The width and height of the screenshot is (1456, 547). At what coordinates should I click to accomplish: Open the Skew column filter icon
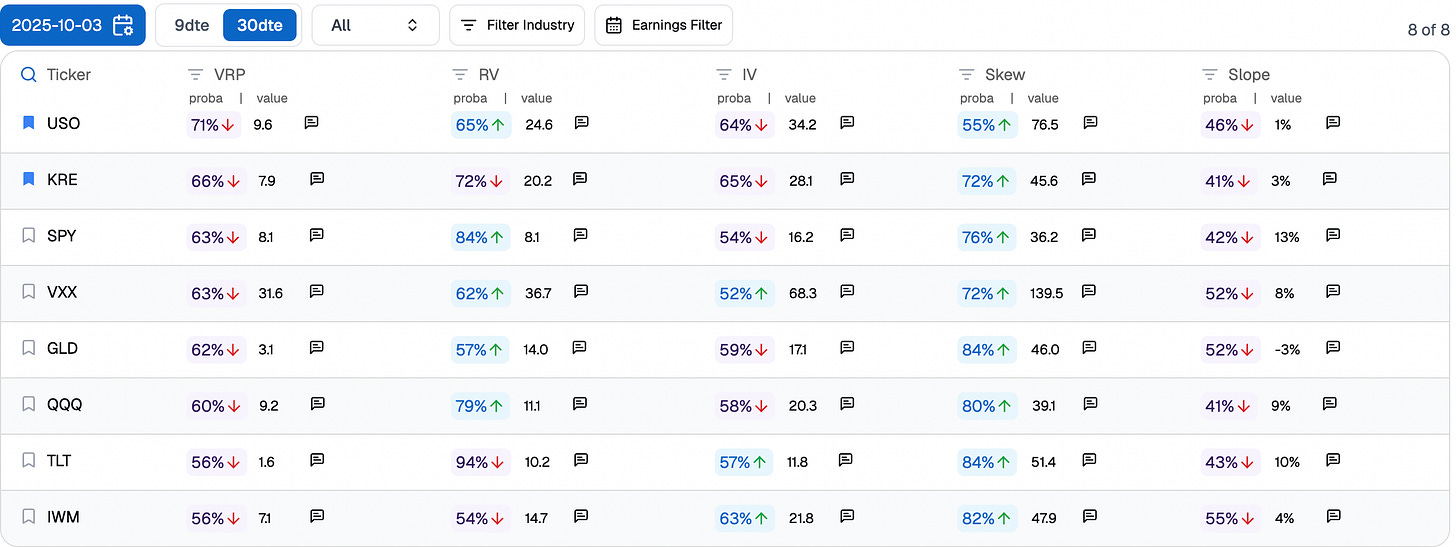(x=967, y=74)
